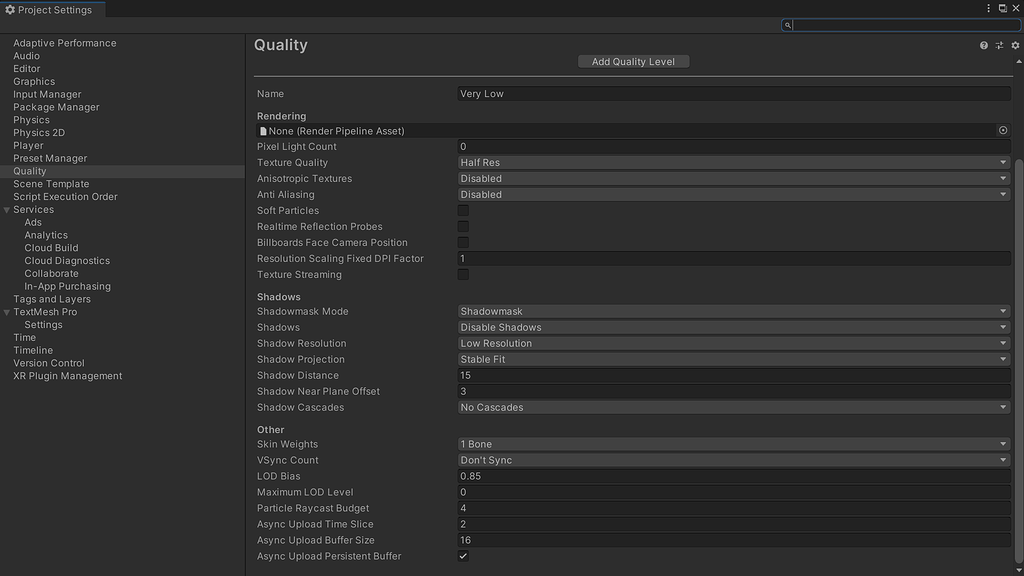
Task: Open the window's three-dot options menu
Action: [x=989, y=8]
